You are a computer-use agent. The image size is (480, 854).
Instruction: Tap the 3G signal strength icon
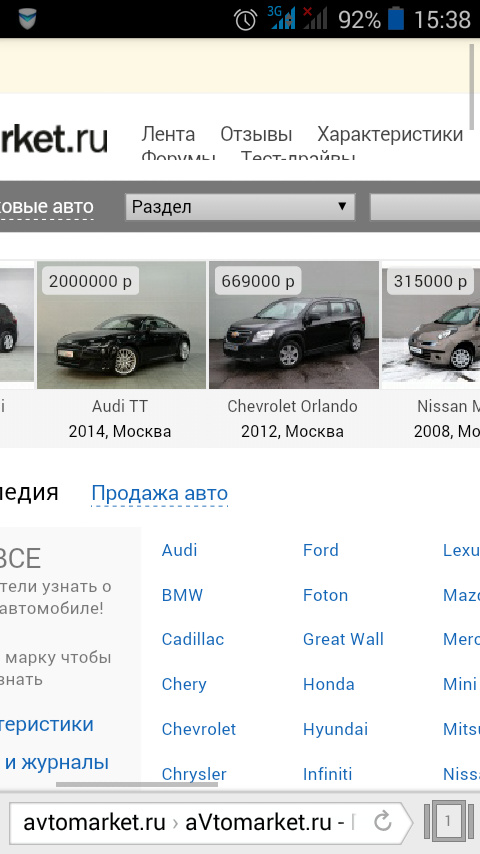pyautogui.click(x=281, y=17)
